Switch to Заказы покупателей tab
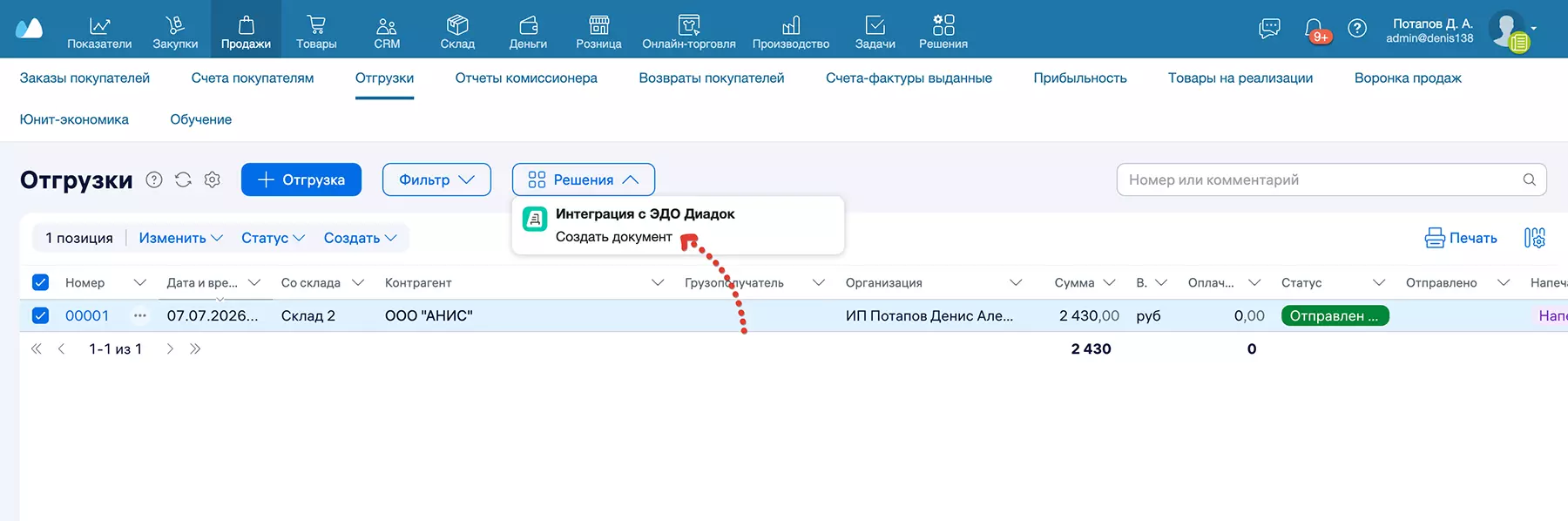The height and width of the screenshot is (521, 1568). 84,78
